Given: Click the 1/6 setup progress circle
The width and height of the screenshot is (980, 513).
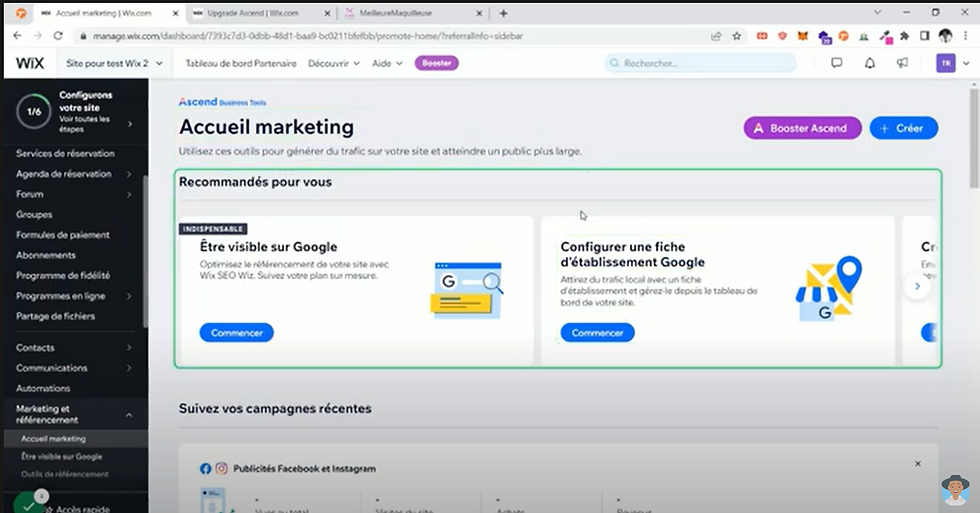Looking at the screenshot, I should [34, 112].
